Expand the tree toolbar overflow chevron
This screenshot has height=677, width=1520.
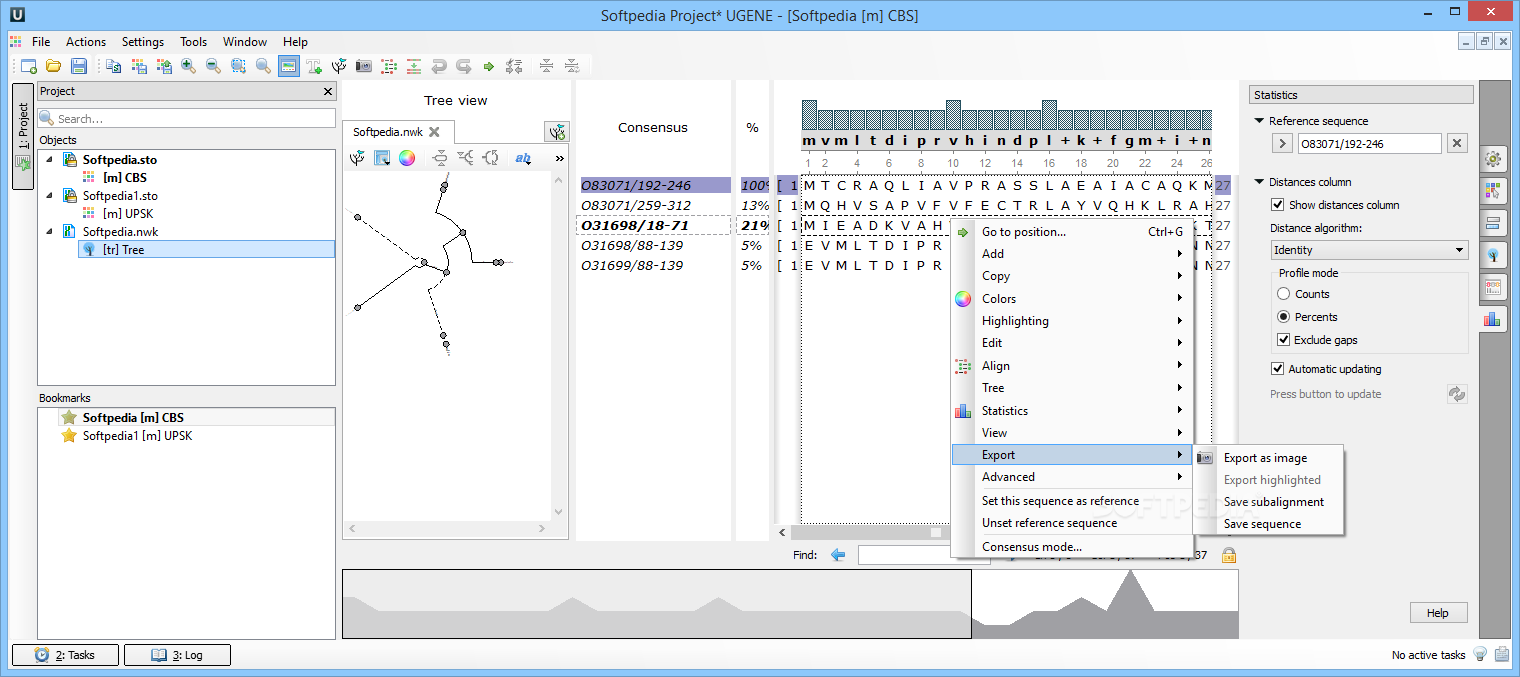click(559, 158)
